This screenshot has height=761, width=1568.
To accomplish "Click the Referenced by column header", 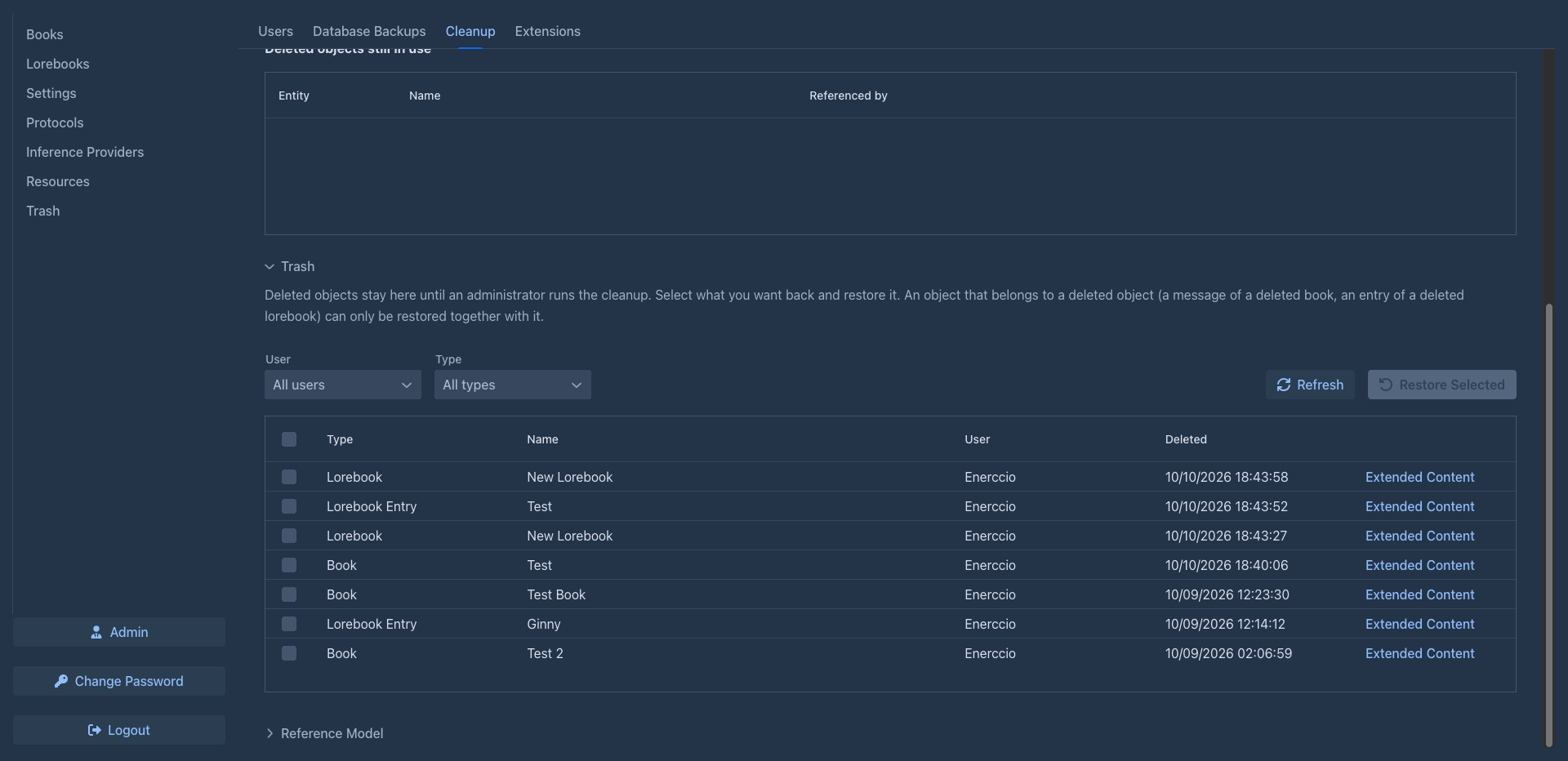I will (x=848, y=96).
